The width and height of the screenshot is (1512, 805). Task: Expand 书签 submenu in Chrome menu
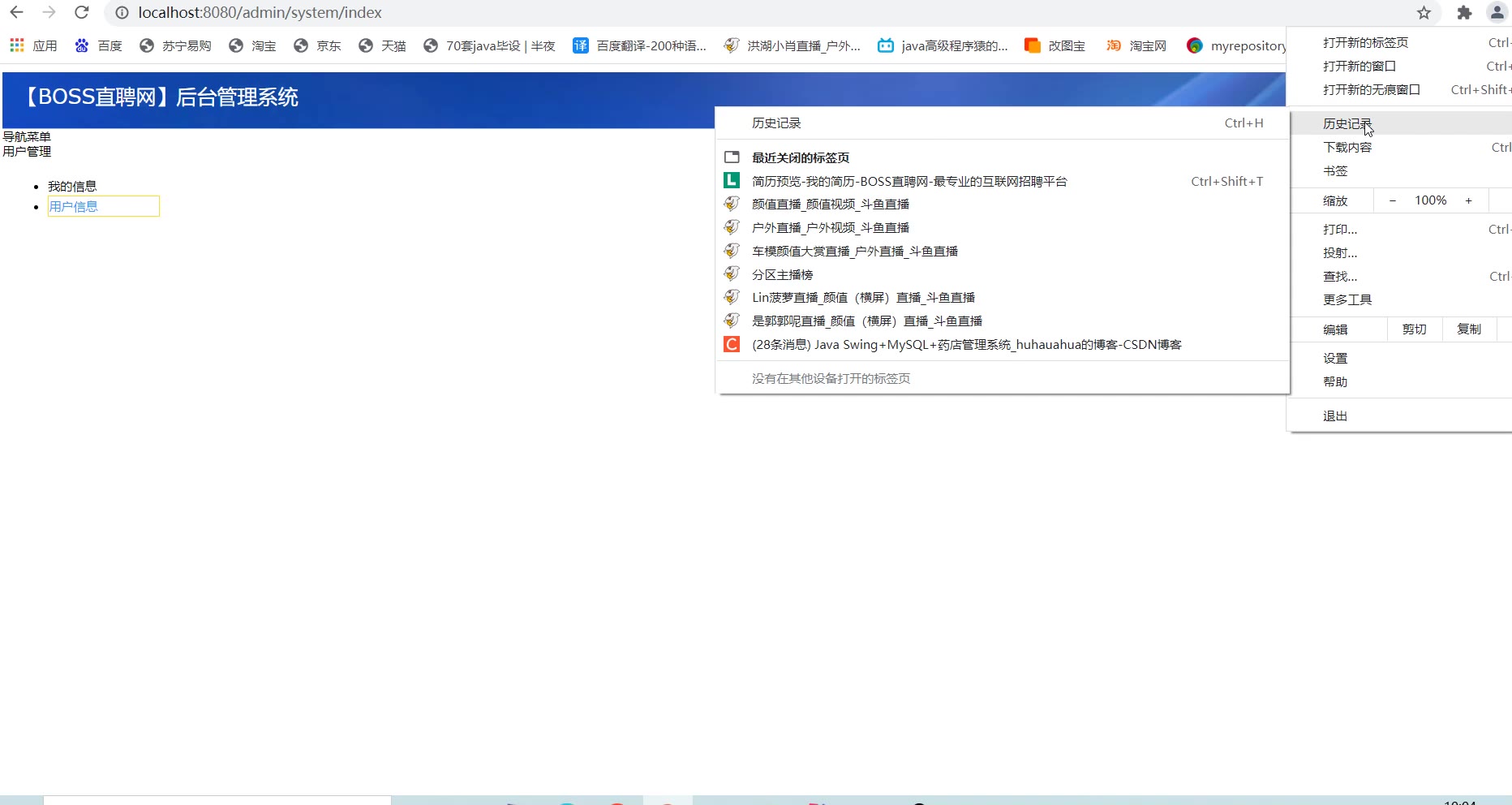pos(1399,170)
